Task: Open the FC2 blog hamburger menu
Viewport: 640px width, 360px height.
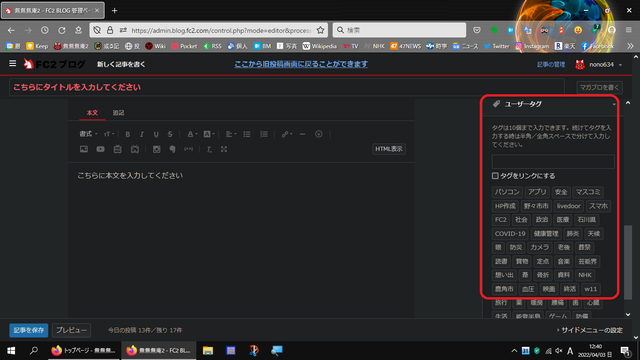Action: coord(13,63)
